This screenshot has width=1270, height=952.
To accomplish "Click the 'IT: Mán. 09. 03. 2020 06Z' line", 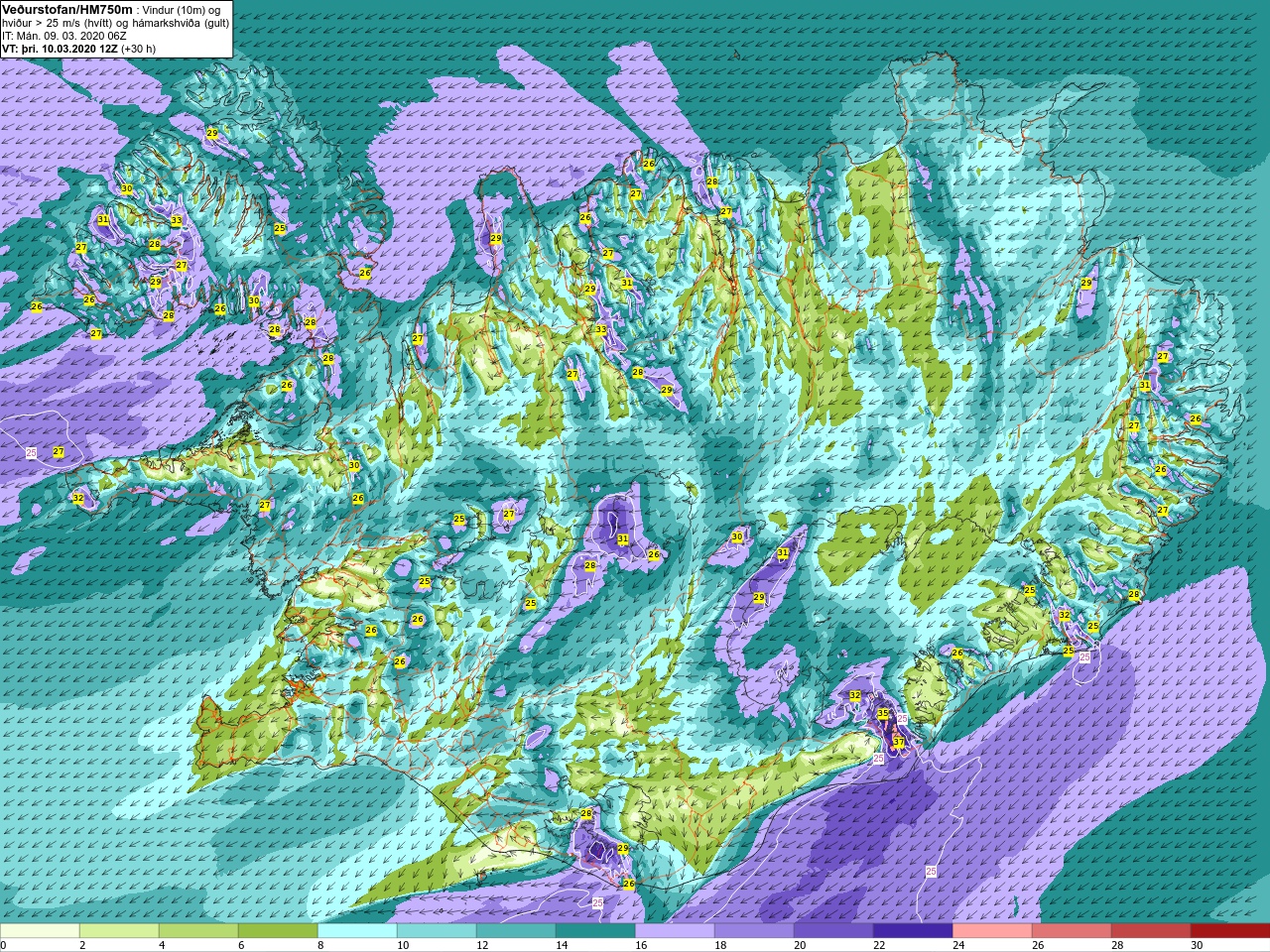I will [x=64, y=35].
